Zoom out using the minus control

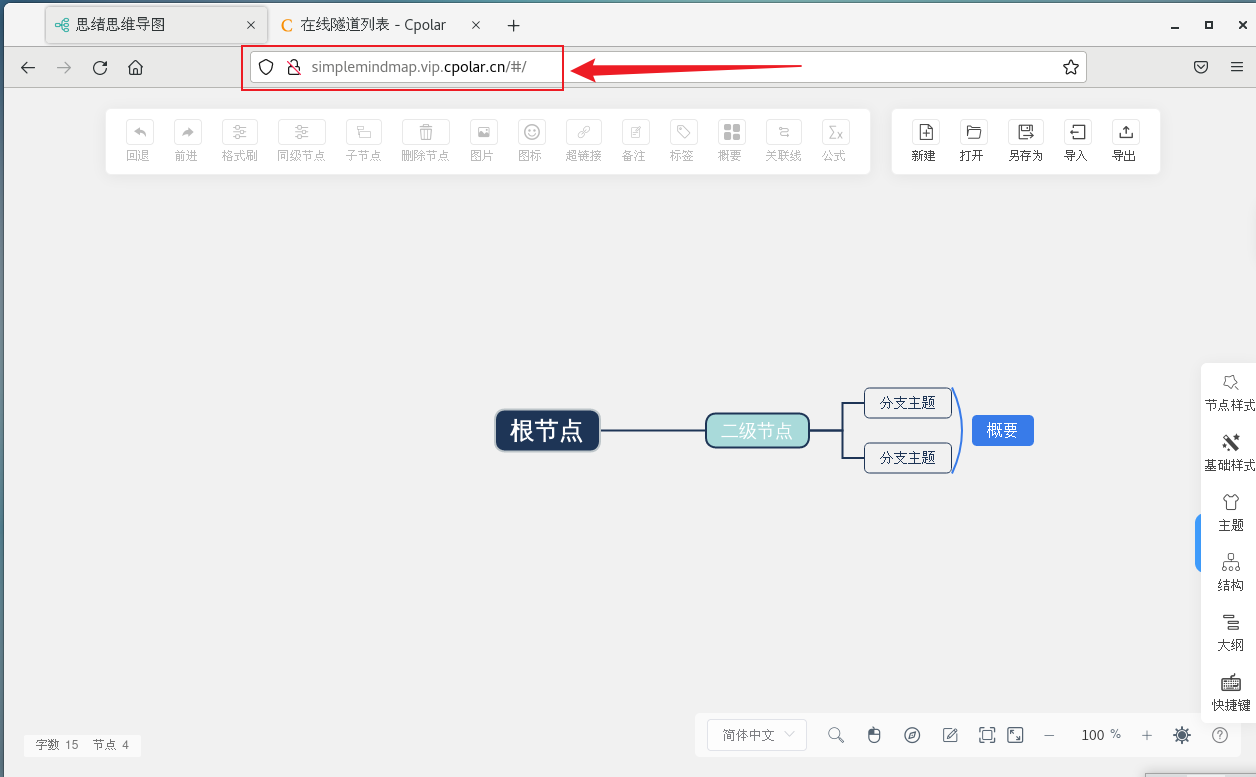click(x=1048, y=735)
